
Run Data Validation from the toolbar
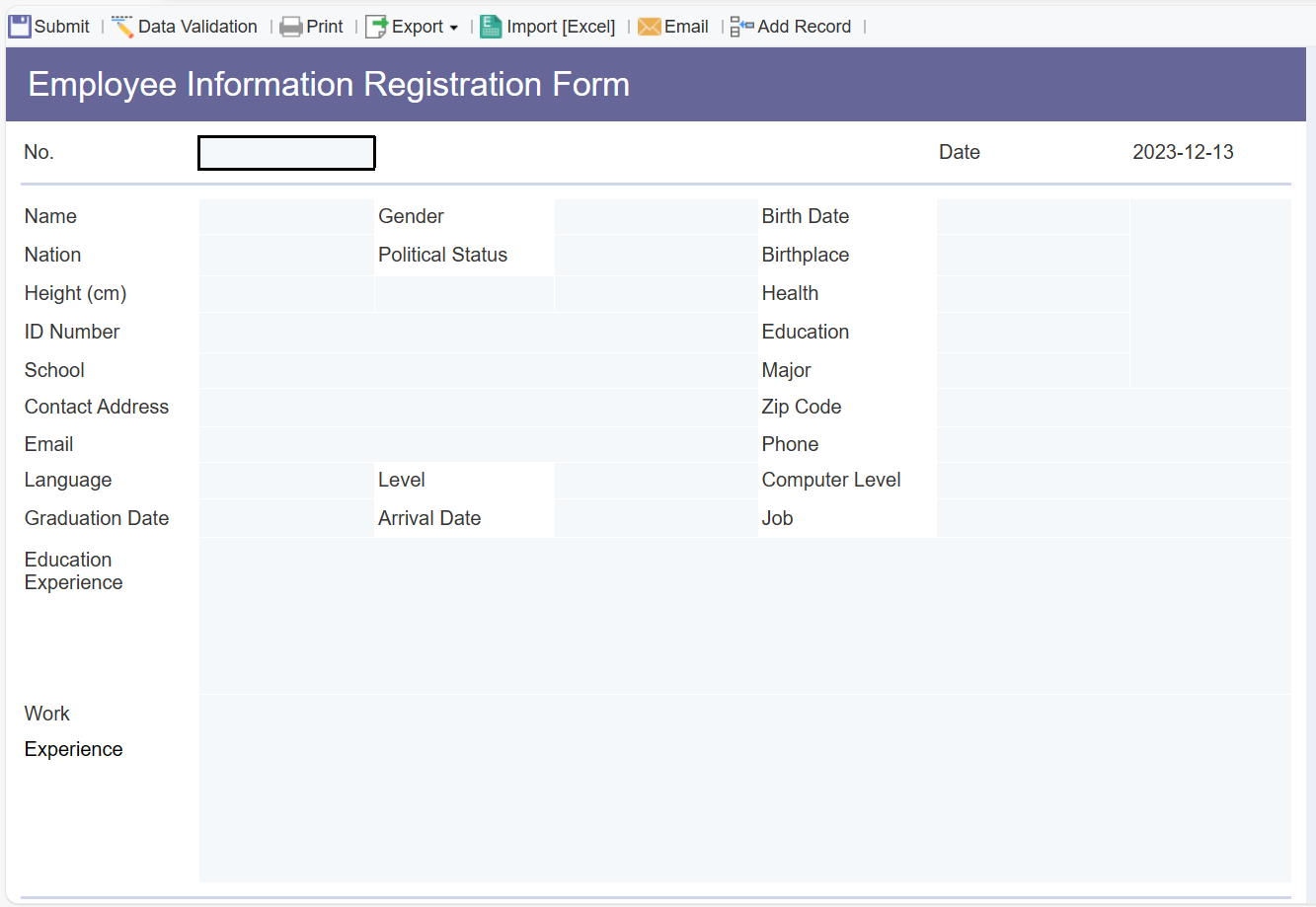click(x=185, y=27)
